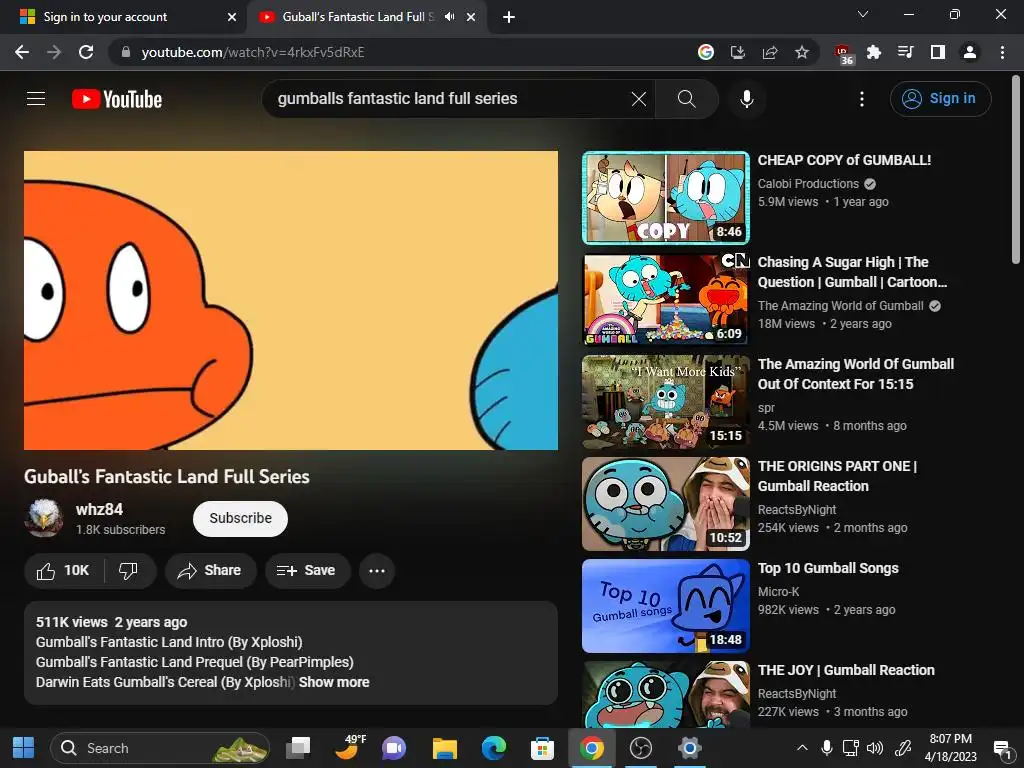Close the Sign in to your account tab

pyautogui.click(x=232, y=17)
